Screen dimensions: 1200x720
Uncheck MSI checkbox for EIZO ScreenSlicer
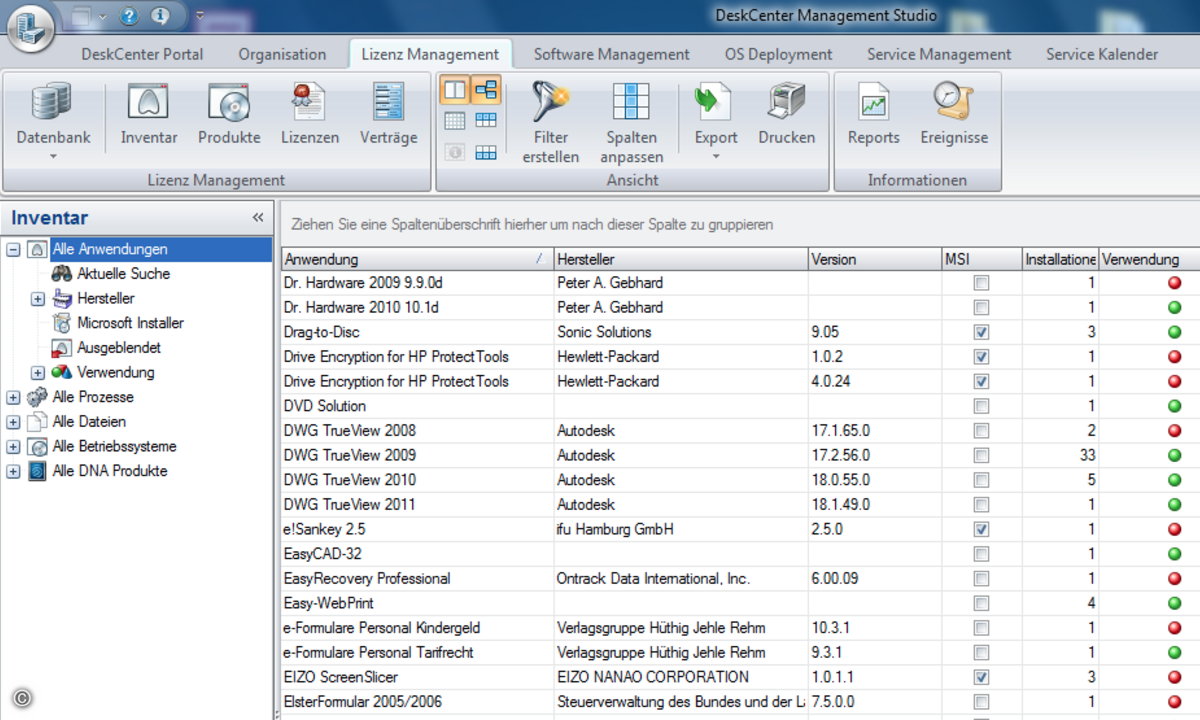coord(981,677)
